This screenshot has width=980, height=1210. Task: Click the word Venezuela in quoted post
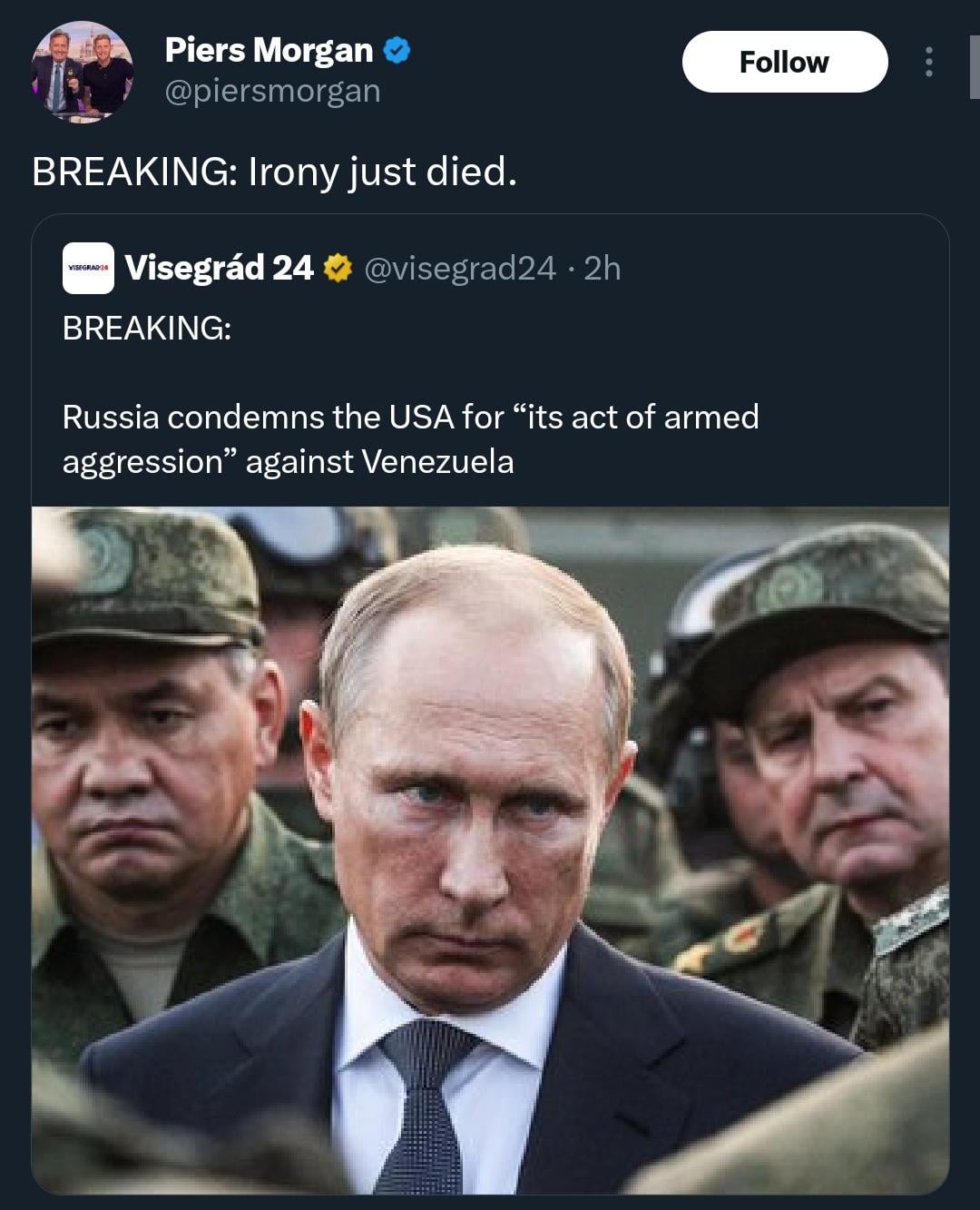(437, 462)
